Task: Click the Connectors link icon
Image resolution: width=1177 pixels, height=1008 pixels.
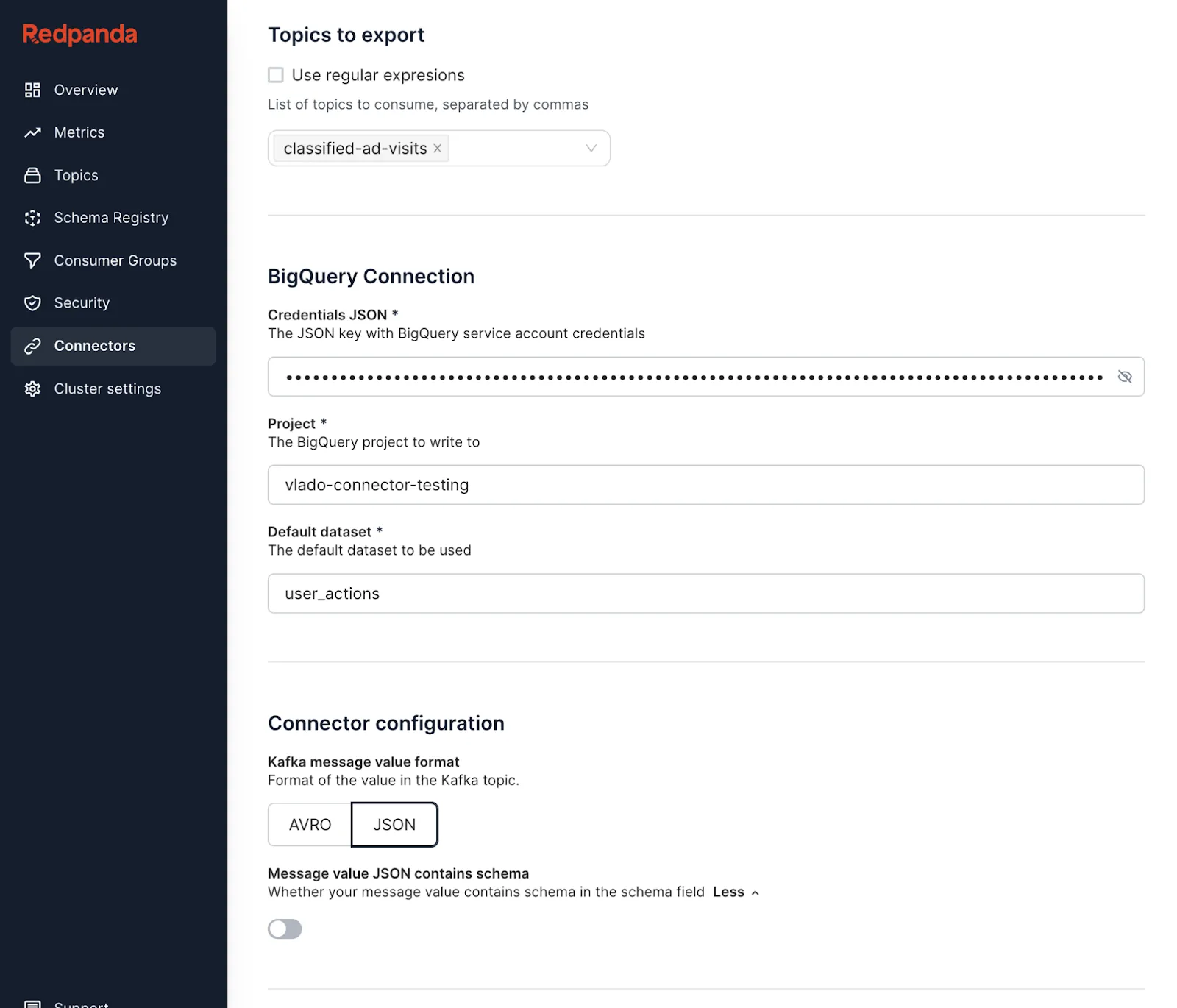Action: pos(32,346)
